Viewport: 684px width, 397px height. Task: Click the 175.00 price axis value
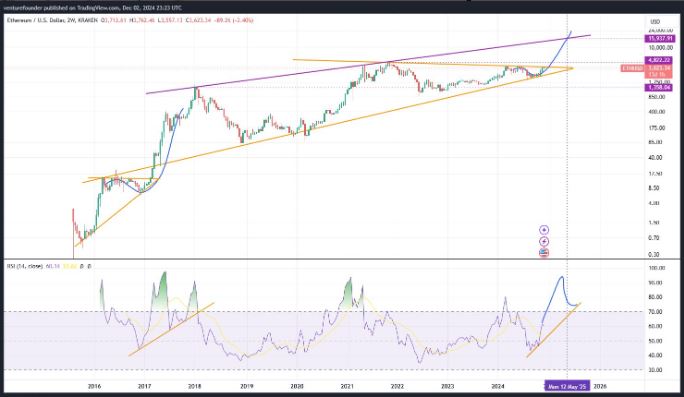tap(658, 128)
